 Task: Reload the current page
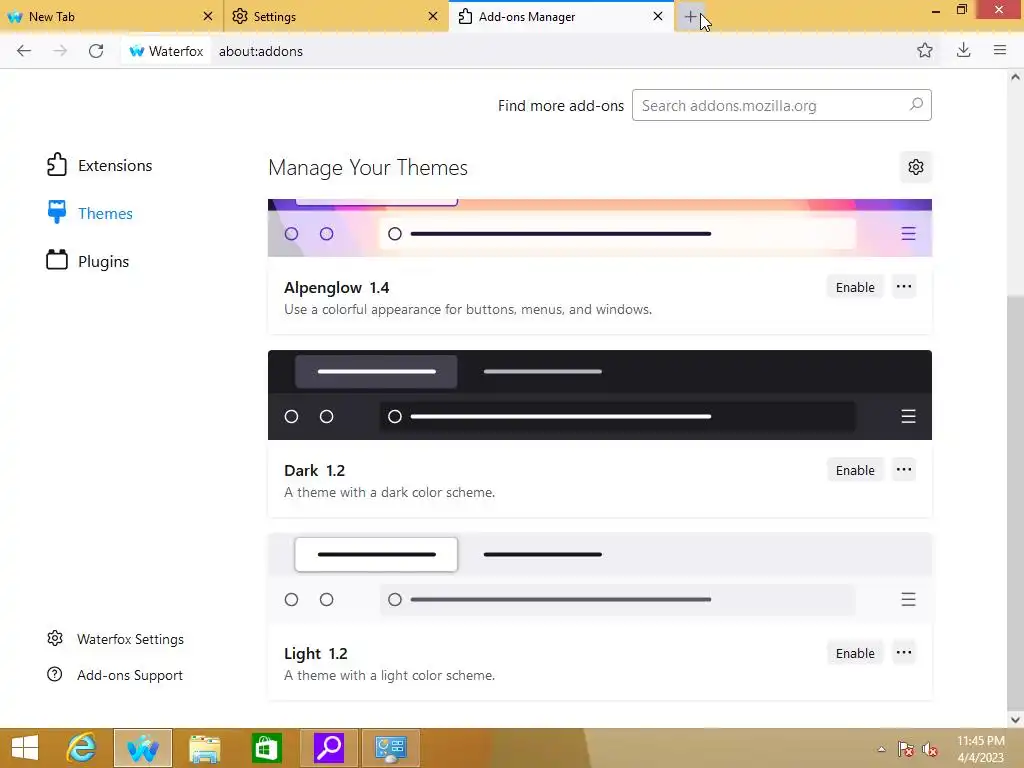pos(96,51)
